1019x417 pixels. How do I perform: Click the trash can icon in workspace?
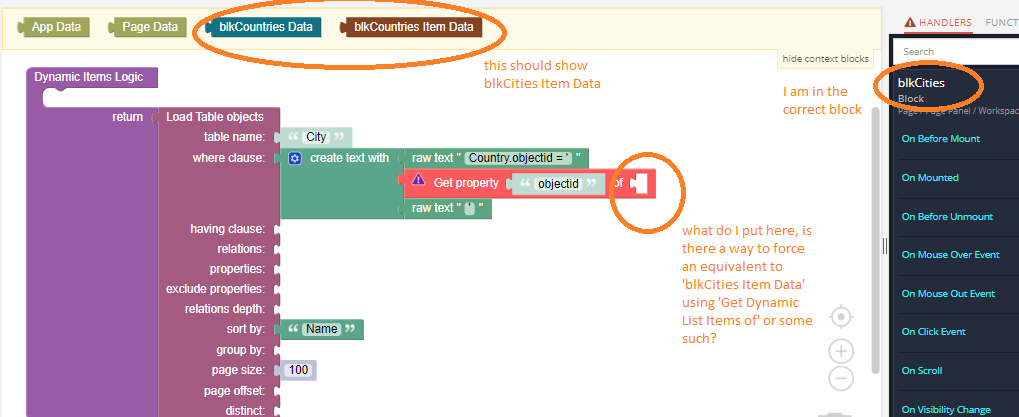click(832, 413)
